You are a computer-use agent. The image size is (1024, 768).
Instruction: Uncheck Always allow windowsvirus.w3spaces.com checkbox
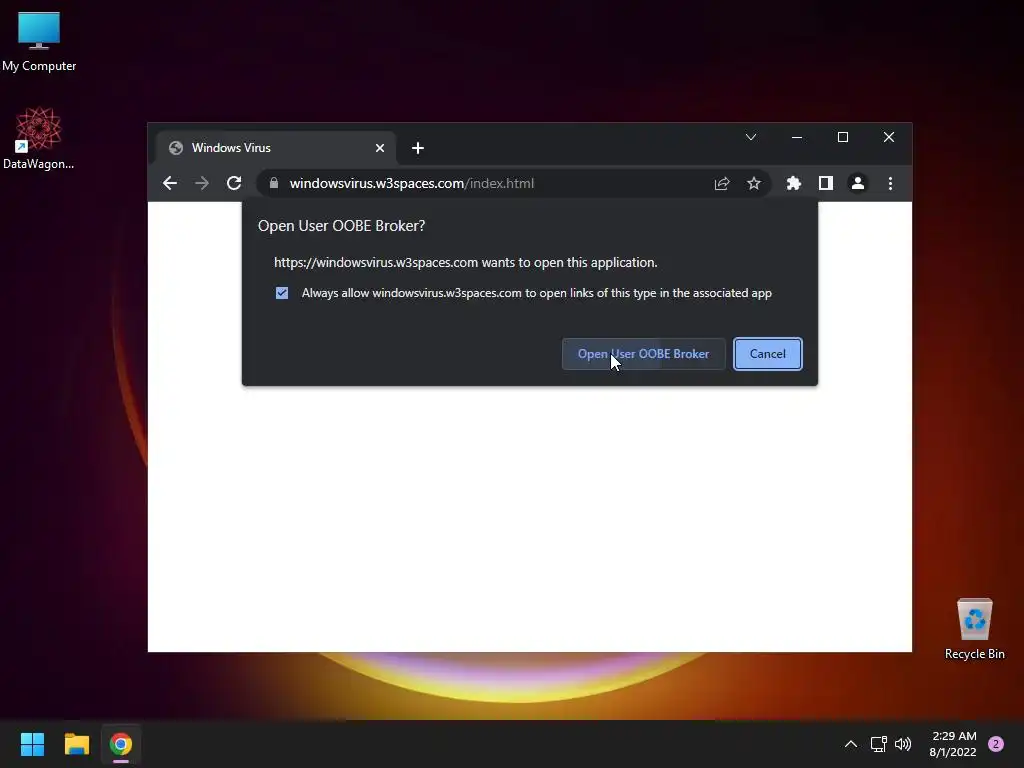click(x=281, y=293)
